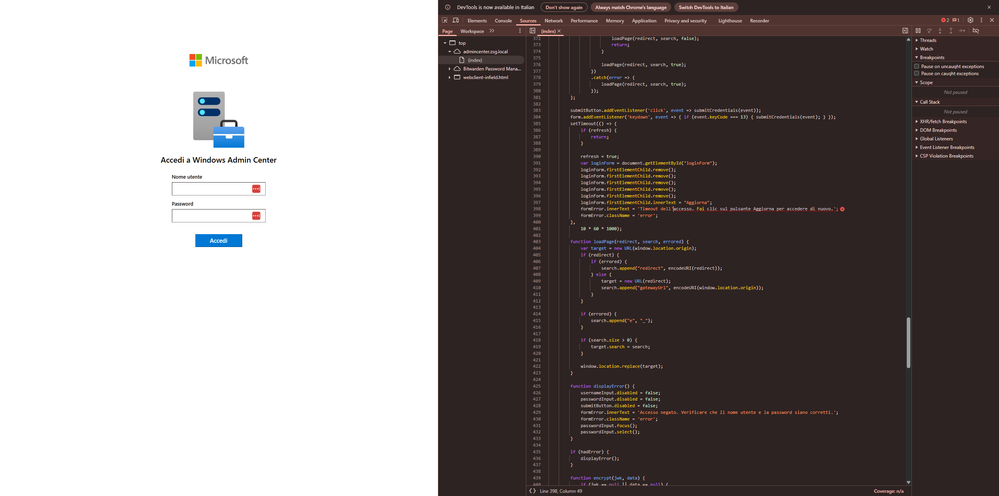The height and width of the screenshot is (496, 999).
Task: Click the step over function icon
Action: (x=929, y=31)
